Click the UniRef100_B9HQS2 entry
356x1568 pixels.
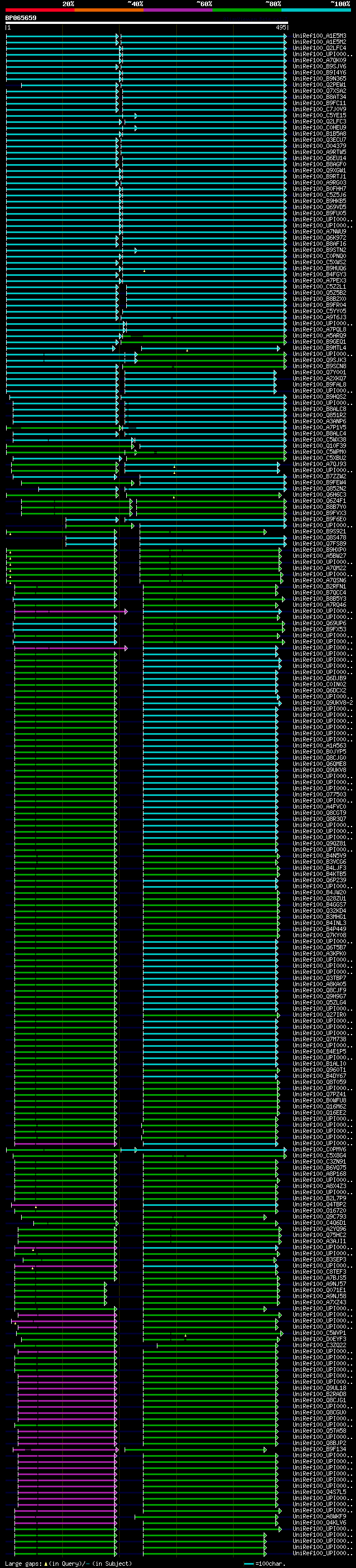pos(319,397)
